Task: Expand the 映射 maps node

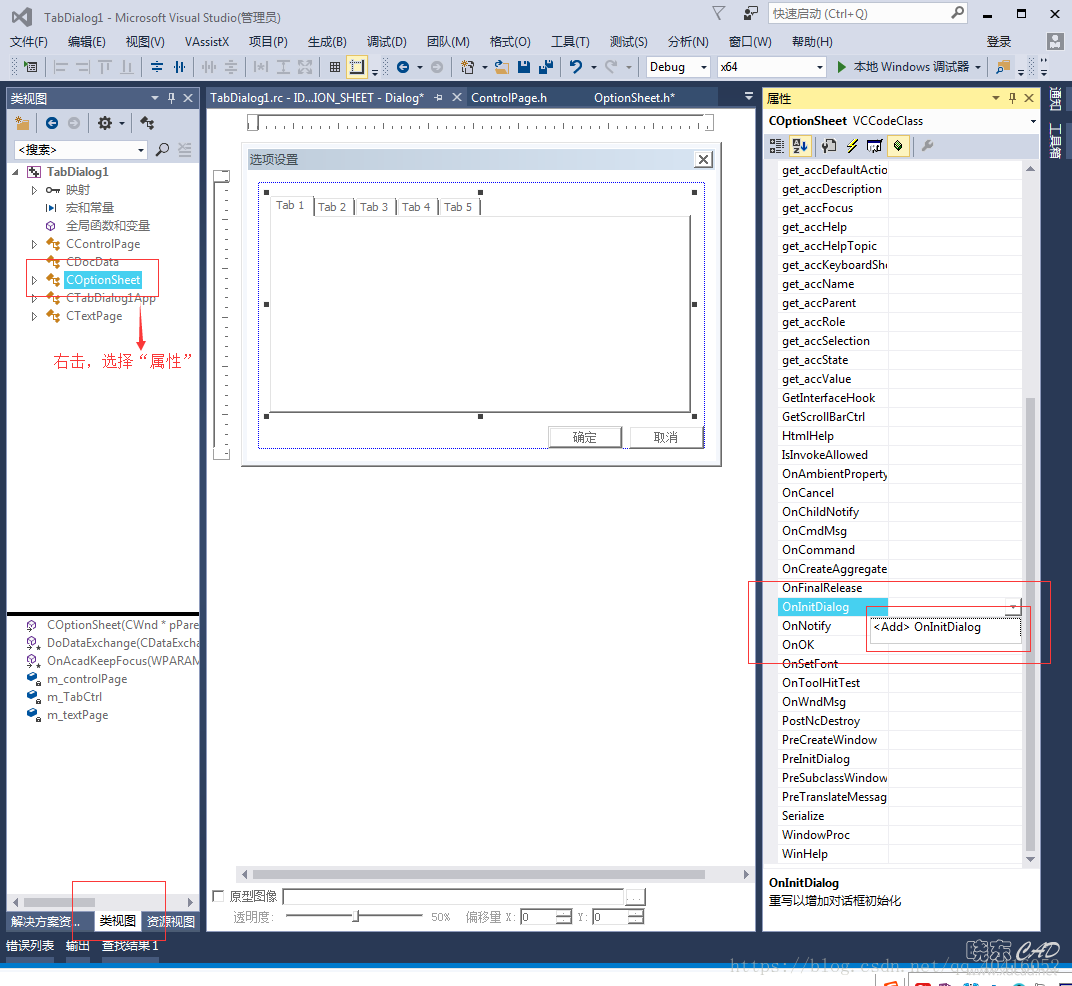Action: coord(34,190)
